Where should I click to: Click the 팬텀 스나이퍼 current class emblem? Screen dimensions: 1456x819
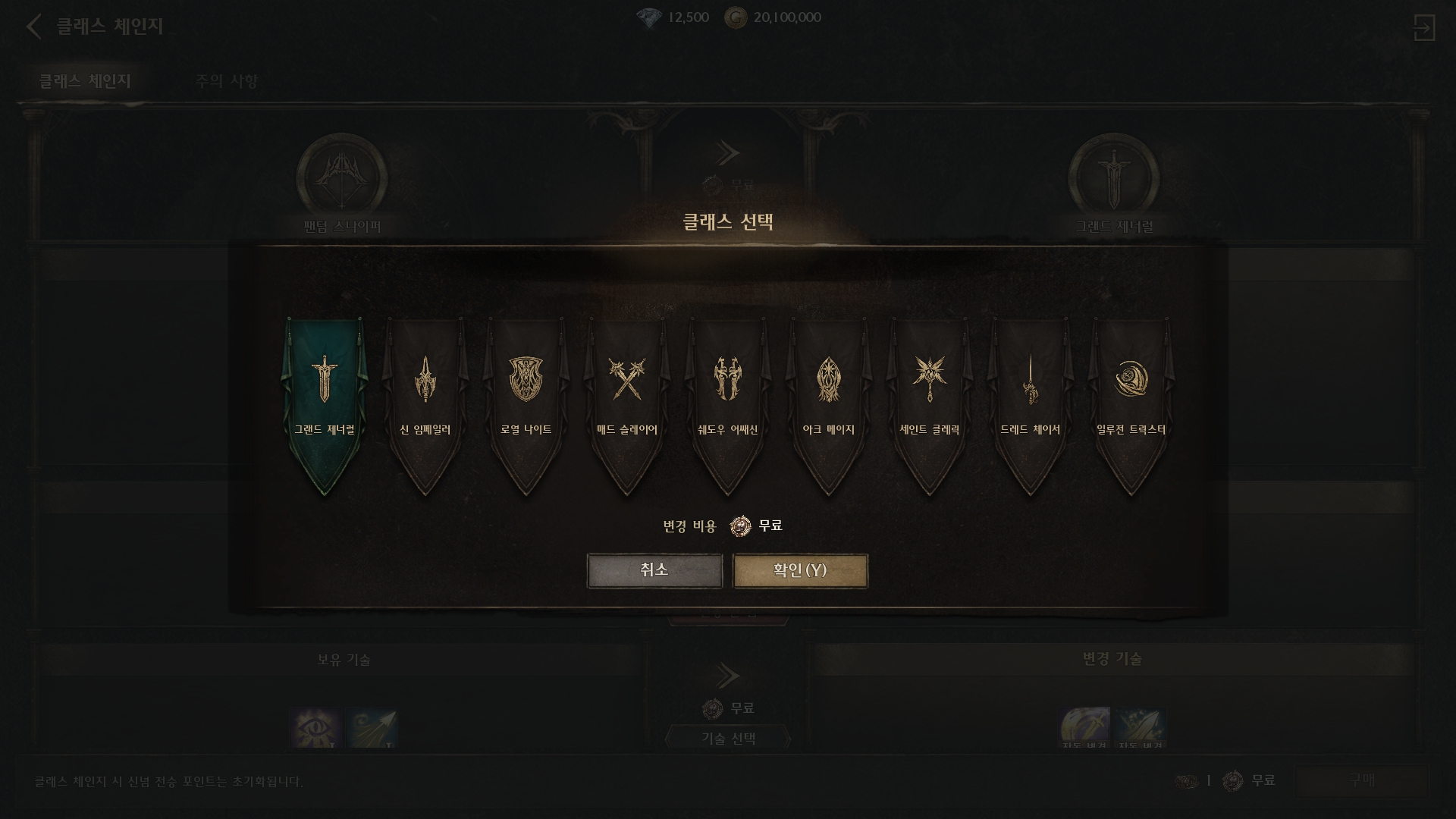[x=342, y=179]
